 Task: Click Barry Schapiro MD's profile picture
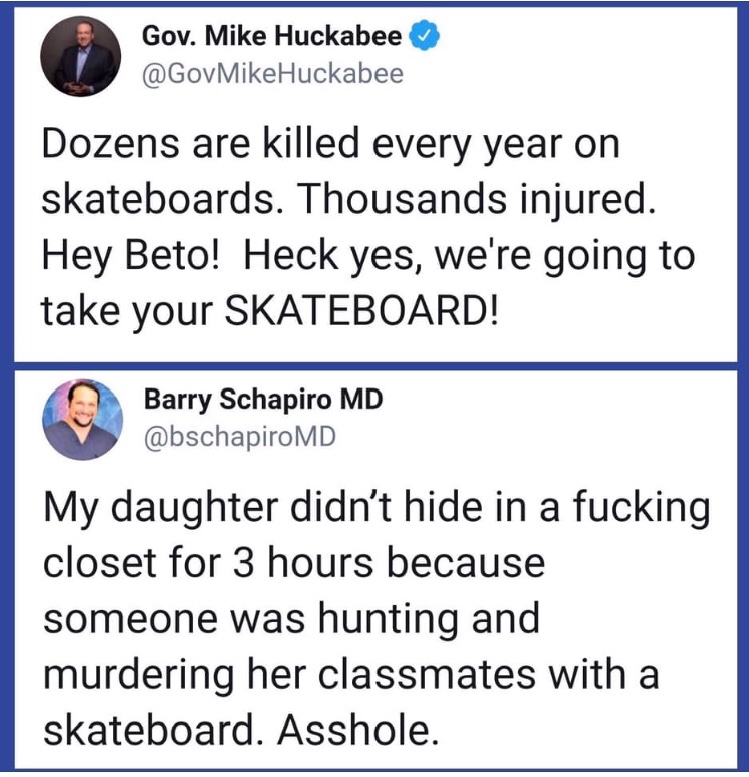(81, 418)
